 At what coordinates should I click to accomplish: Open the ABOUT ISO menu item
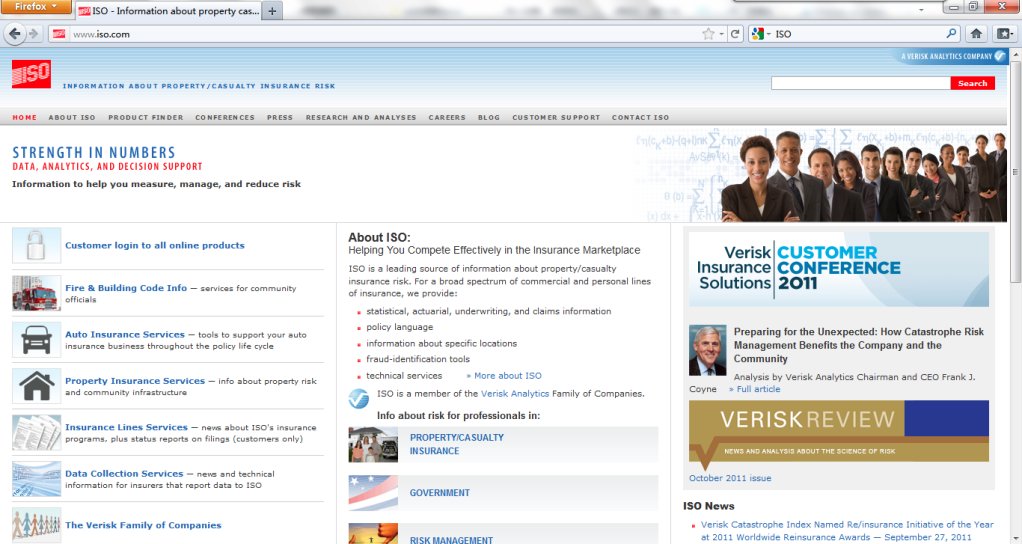click(72, 117)
